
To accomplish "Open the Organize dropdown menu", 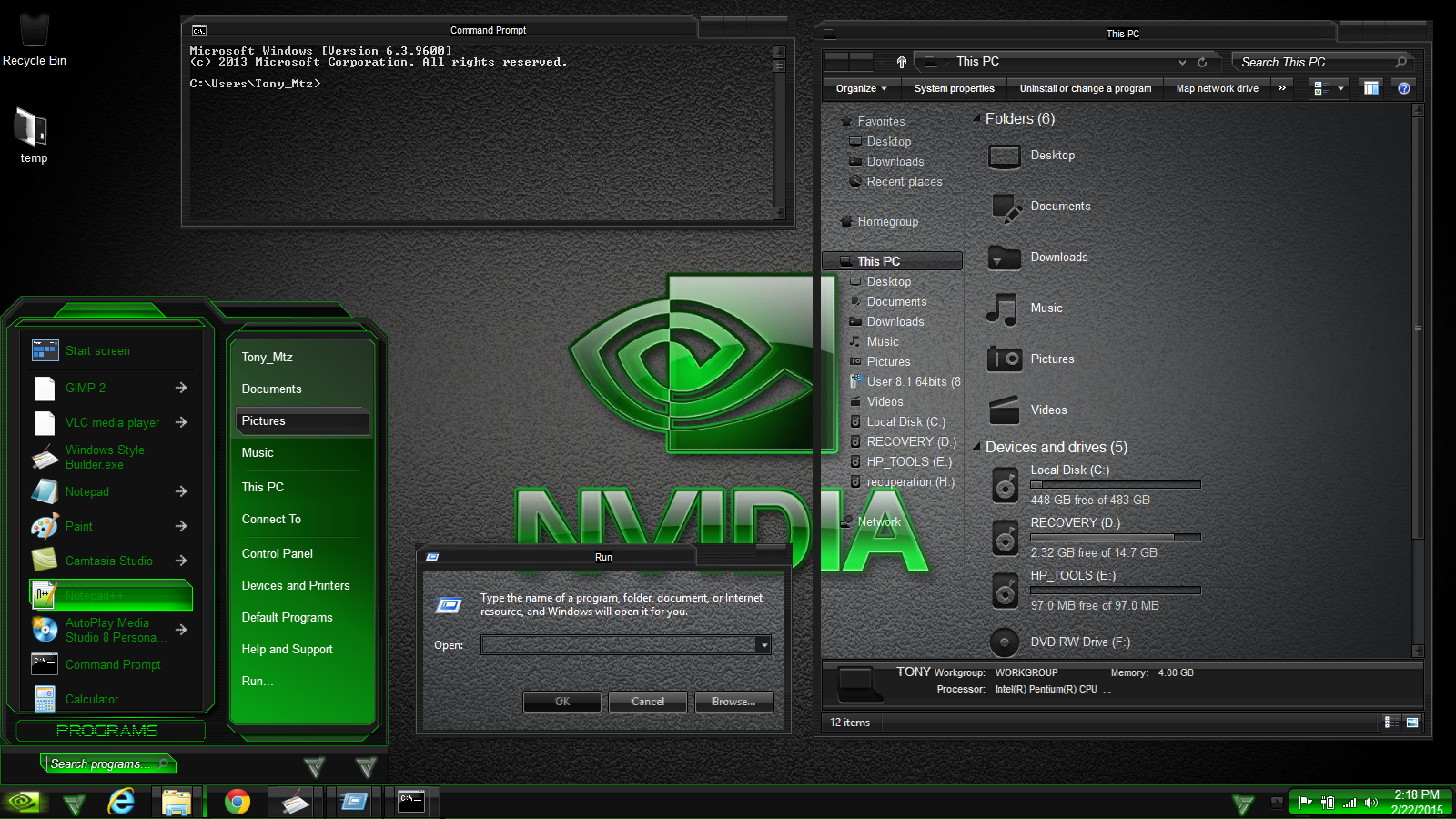I will [x=861, y=88].
